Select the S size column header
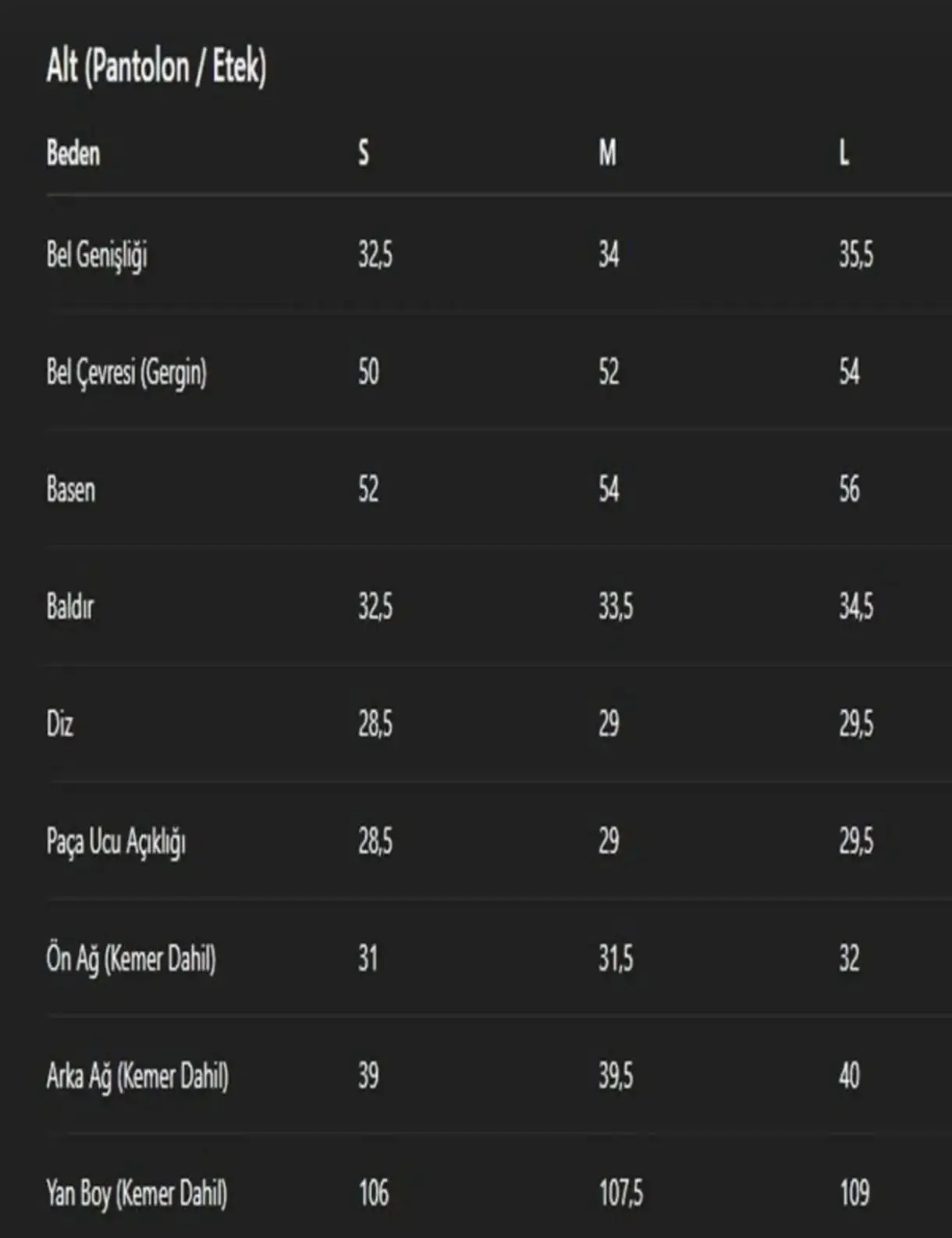This screenshot has height=1238, width=952. tap(364, 154)
